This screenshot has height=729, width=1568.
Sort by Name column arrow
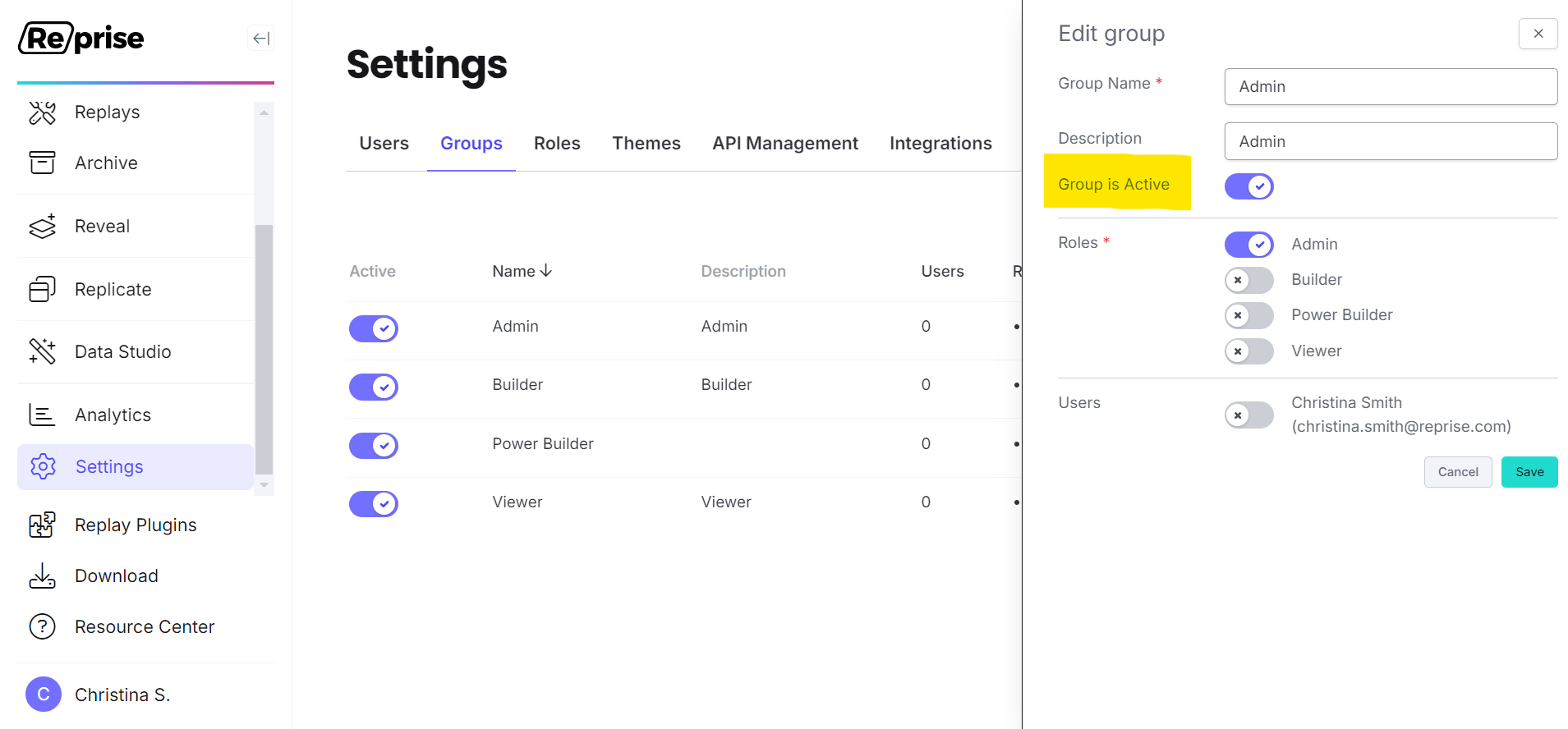point(546,271)
